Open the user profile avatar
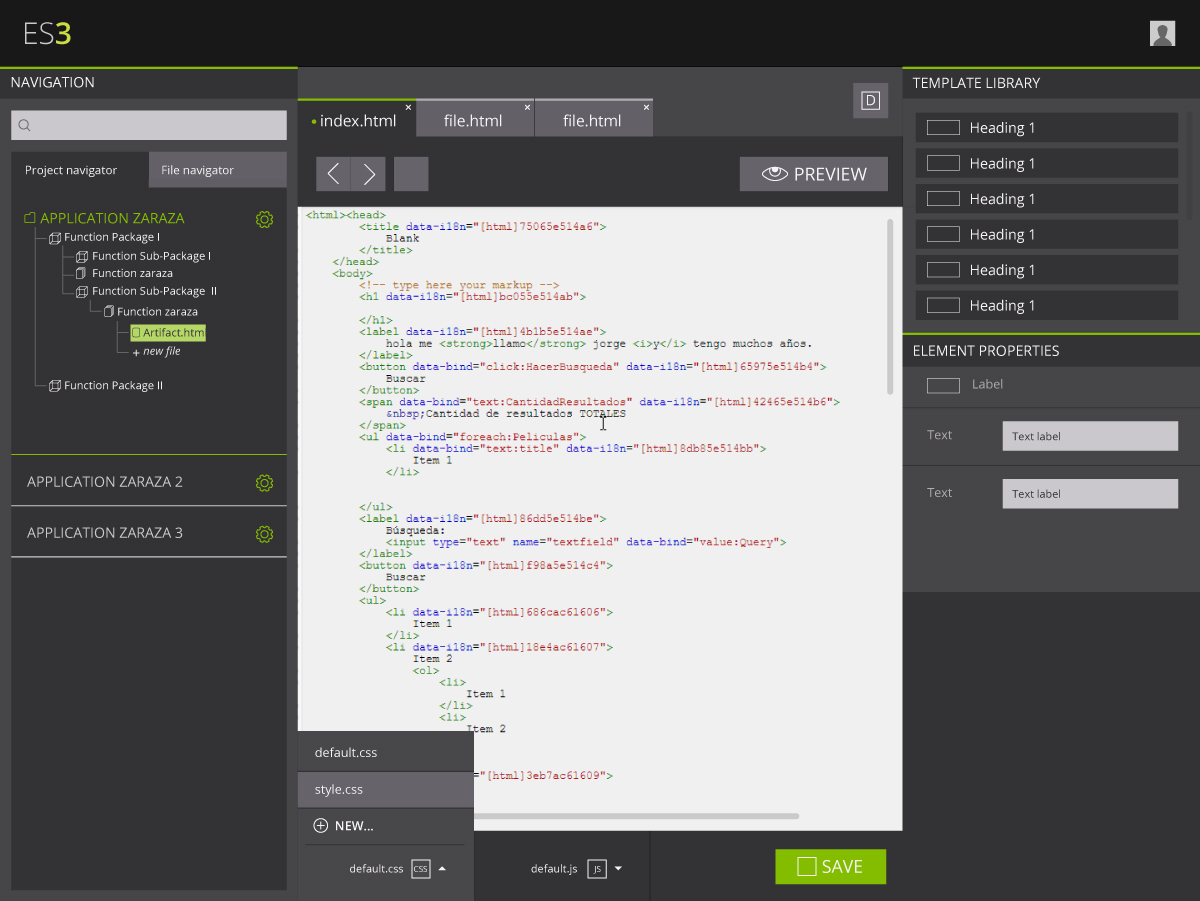The image size is (1200, 901). pyautogui.click(x=1162, y=33)
